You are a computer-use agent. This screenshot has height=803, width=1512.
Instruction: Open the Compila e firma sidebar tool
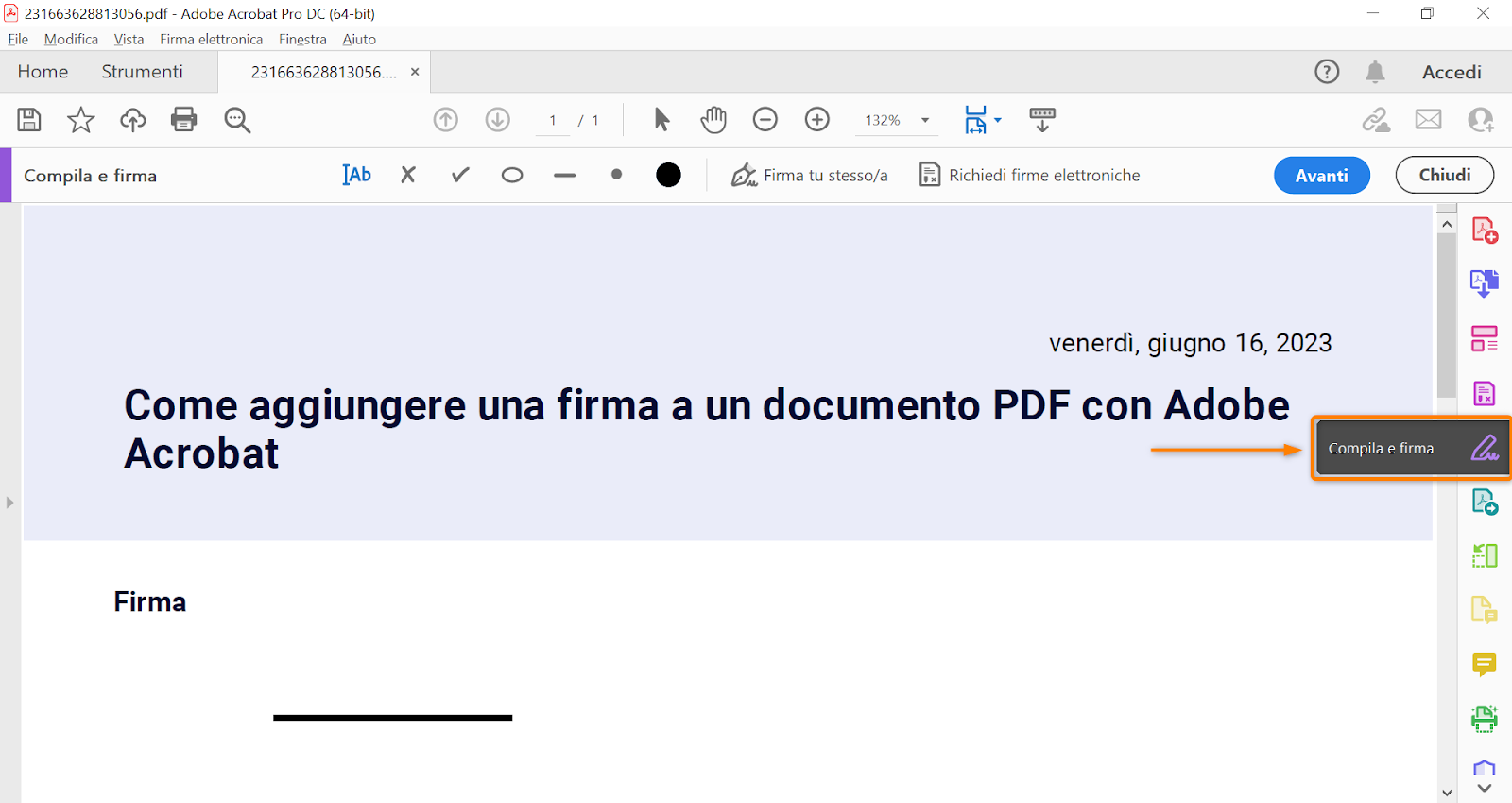(x=1412, y=449)
